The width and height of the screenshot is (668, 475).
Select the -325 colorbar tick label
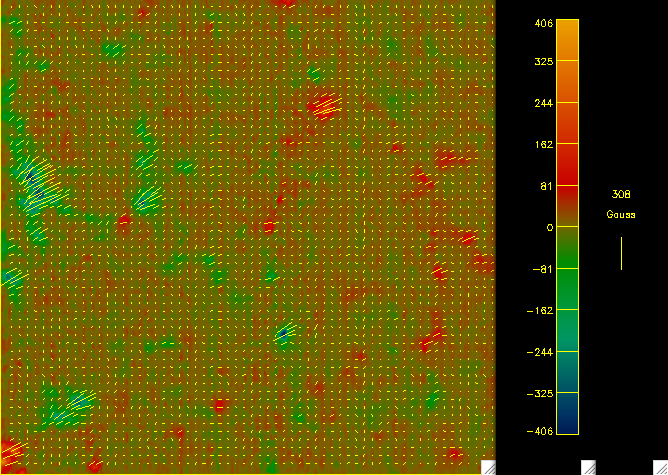click(x=540, y=393)
